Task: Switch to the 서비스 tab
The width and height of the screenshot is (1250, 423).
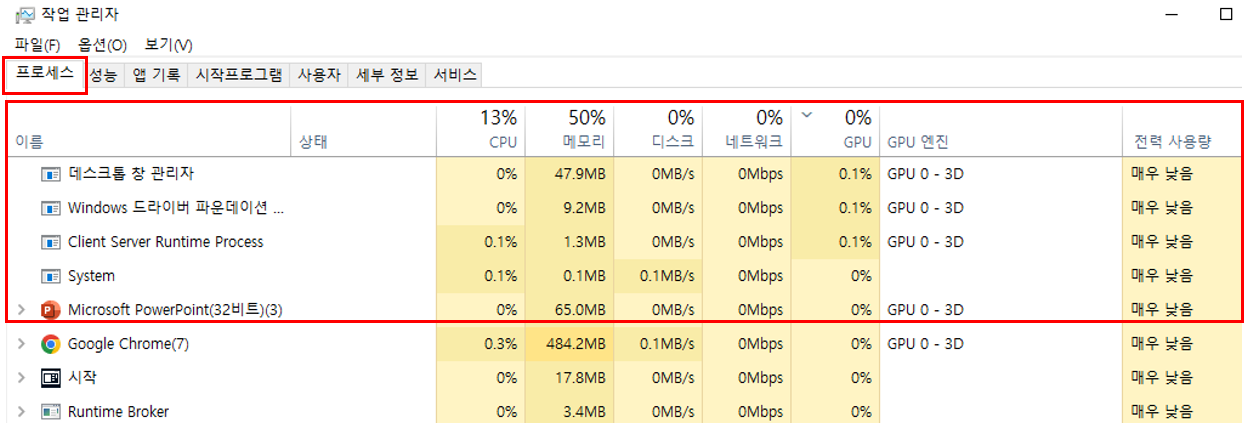Action: point(455,75)
